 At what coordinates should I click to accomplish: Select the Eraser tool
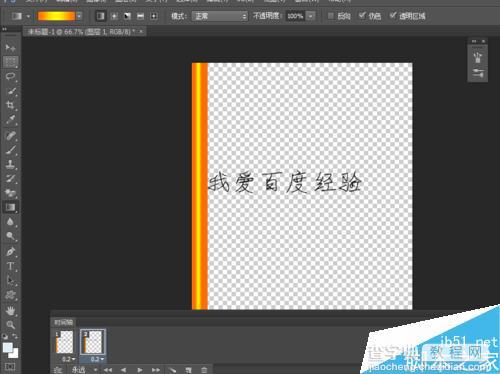[10, 193]
